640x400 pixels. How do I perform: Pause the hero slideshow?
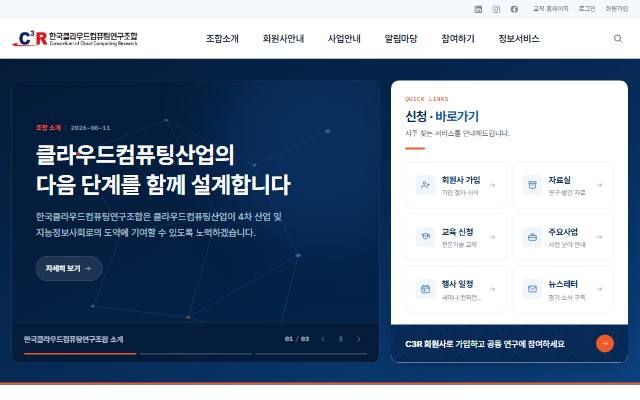341,339
